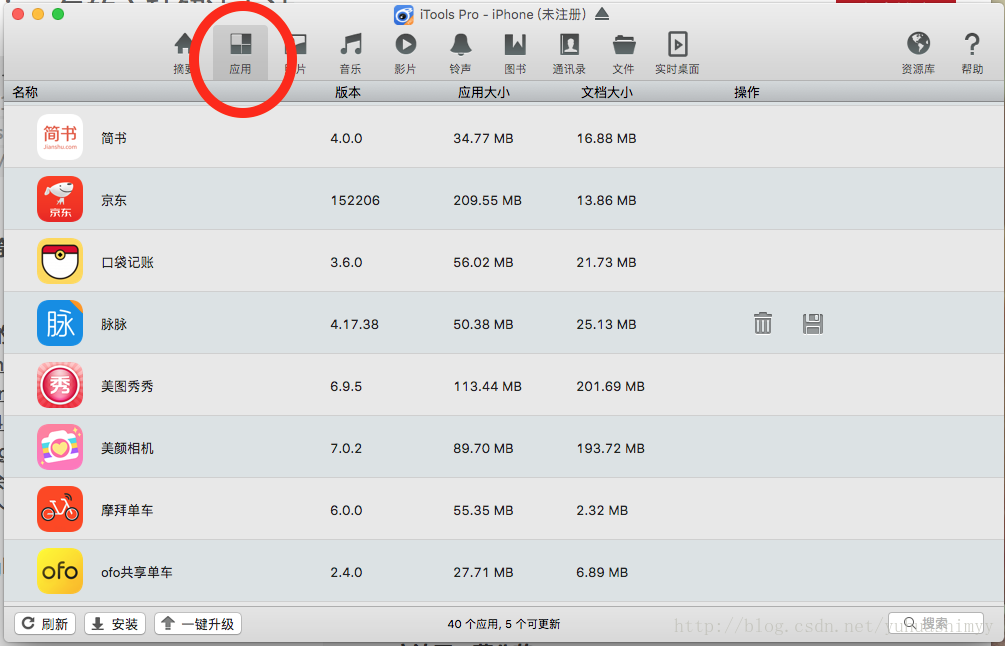Click the eject icon in the title bar
1005x646 pixels.
click(x=602, y=14)
